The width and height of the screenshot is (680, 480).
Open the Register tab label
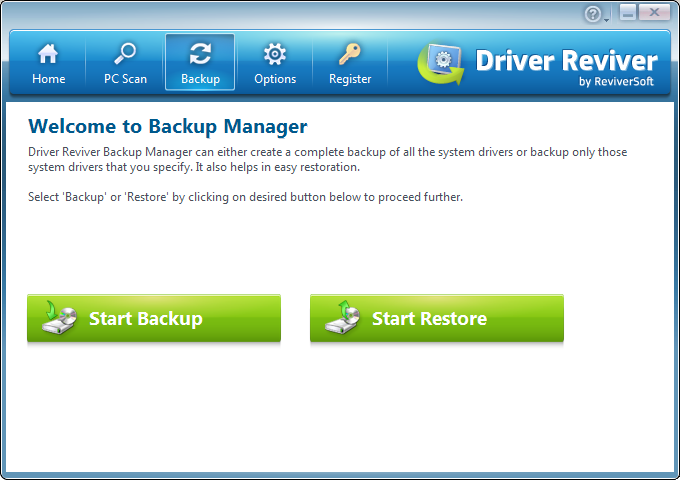(350, 79)
